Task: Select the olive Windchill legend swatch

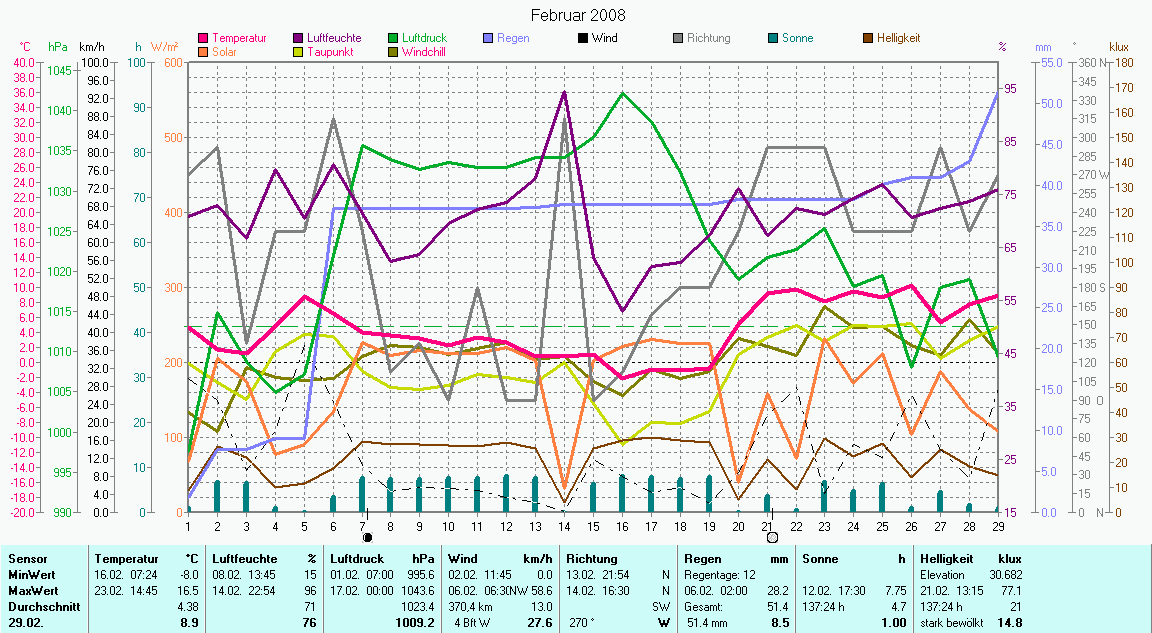Action: (393, 51)
